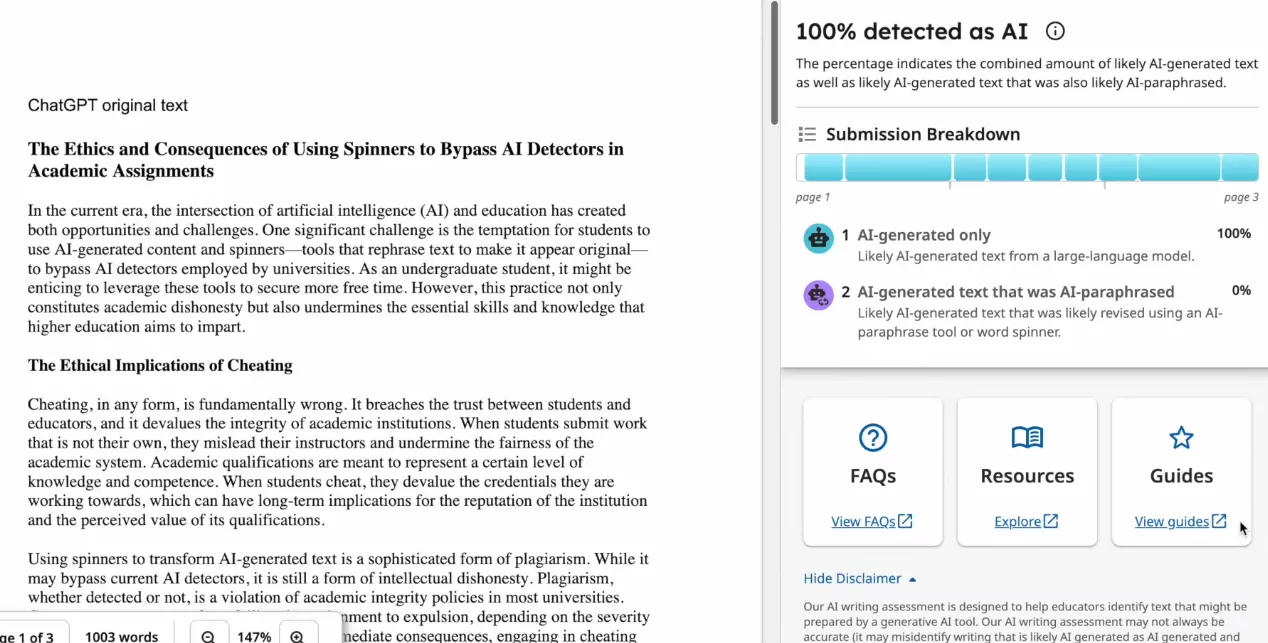Click the "147%" zoom level indicator
Viewport: 1268px width, 643px height.
coord(253,635)
